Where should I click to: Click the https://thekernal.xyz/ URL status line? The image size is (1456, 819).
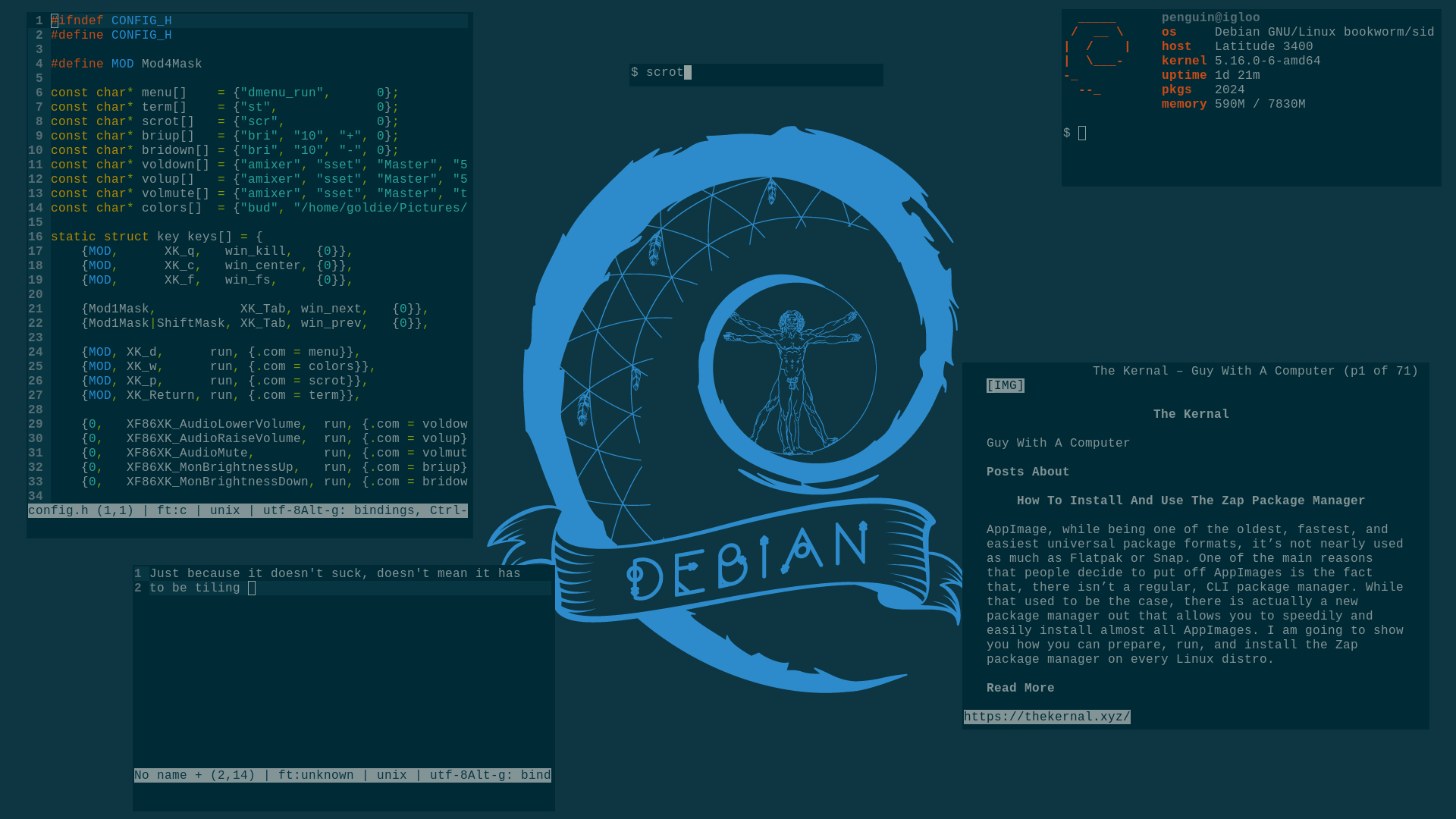point(1047,717)
